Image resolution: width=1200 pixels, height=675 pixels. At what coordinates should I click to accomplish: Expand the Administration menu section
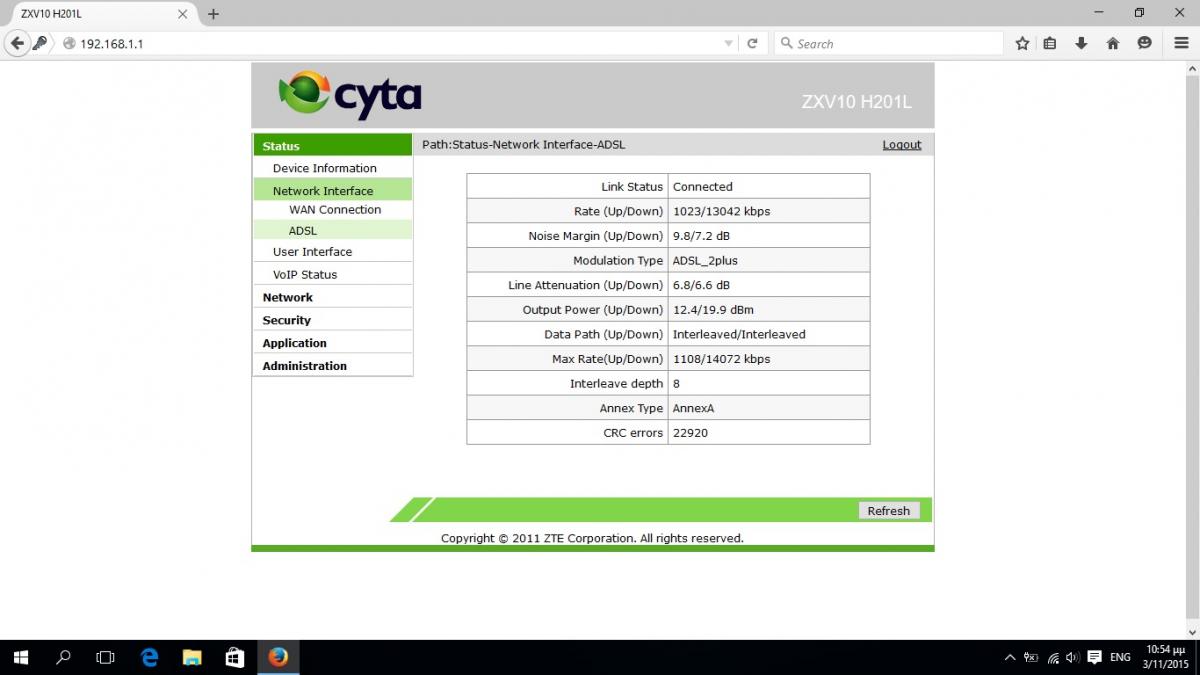coord(304,366)
